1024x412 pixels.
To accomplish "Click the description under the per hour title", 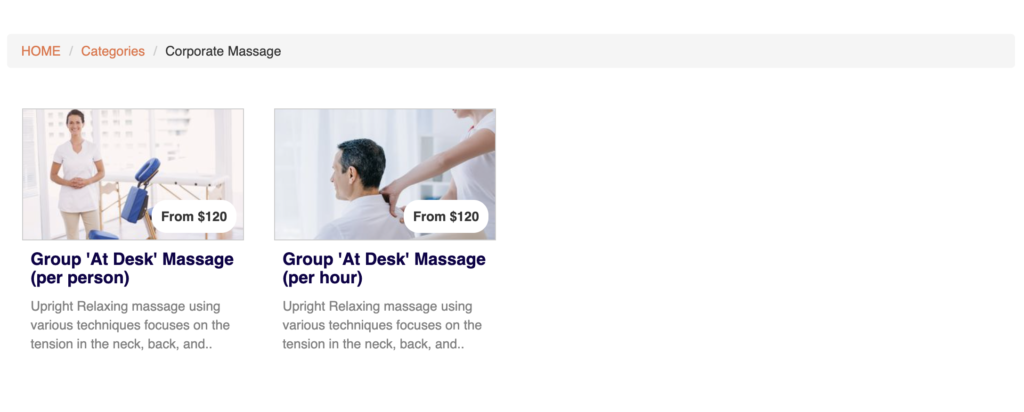I will (382, 325).
